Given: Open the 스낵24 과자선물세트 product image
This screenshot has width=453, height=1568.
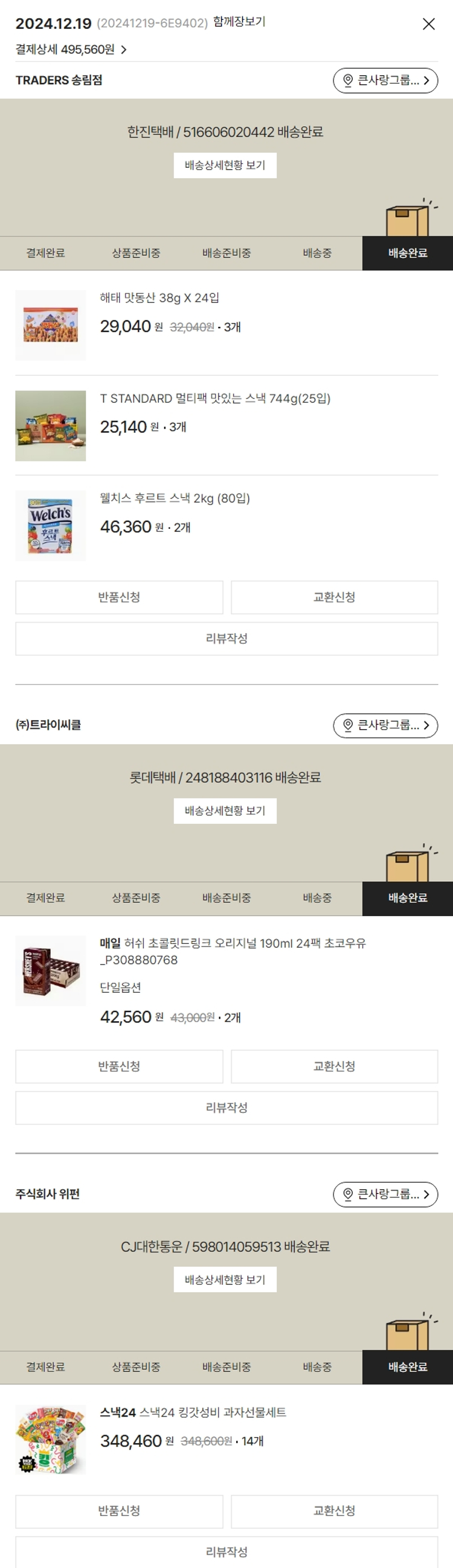Looking at the screenshot, I should coord(51,1439).
